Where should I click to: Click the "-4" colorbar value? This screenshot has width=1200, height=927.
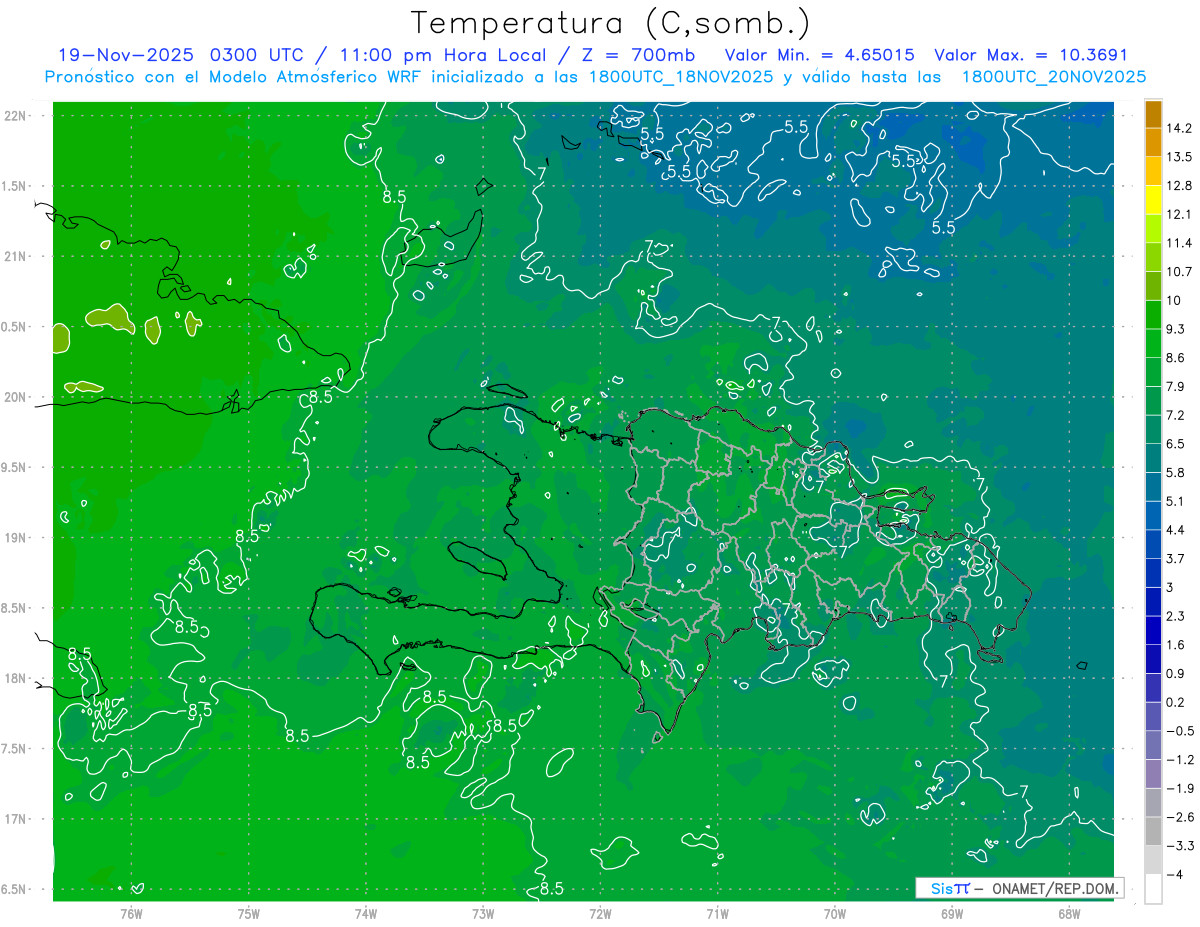(1174, 875)
